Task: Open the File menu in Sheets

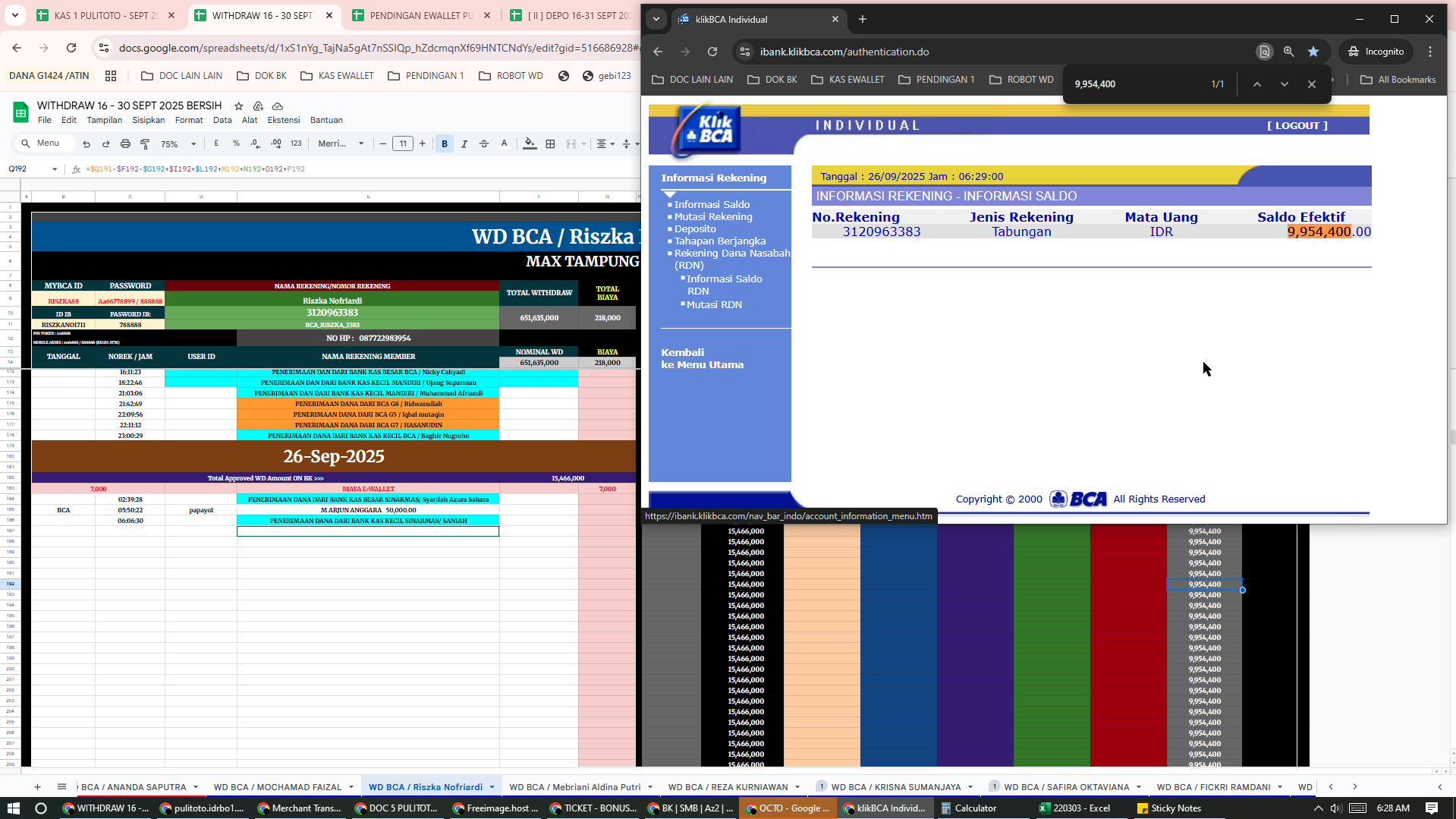Action: pos(45,120)
